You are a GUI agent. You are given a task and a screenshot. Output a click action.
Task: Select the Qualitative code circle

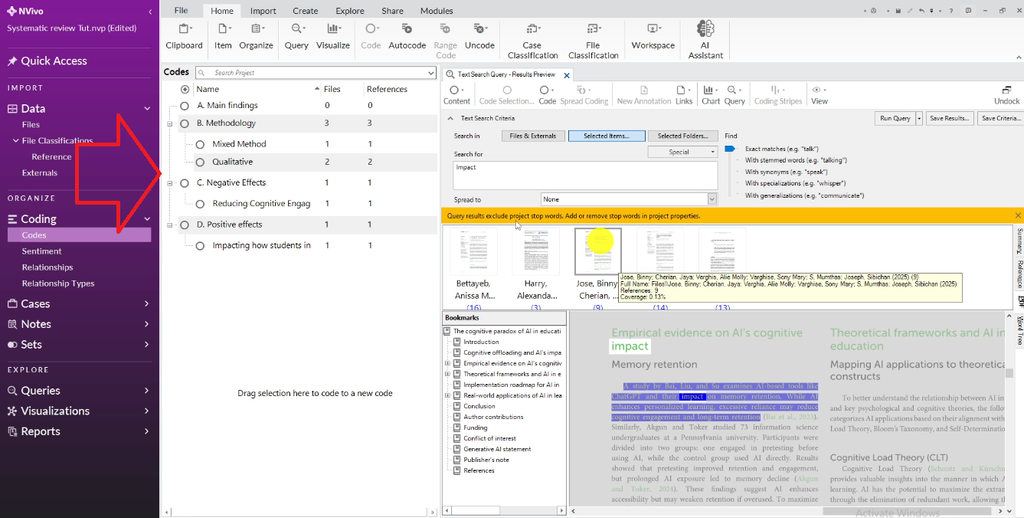point(200,161)
